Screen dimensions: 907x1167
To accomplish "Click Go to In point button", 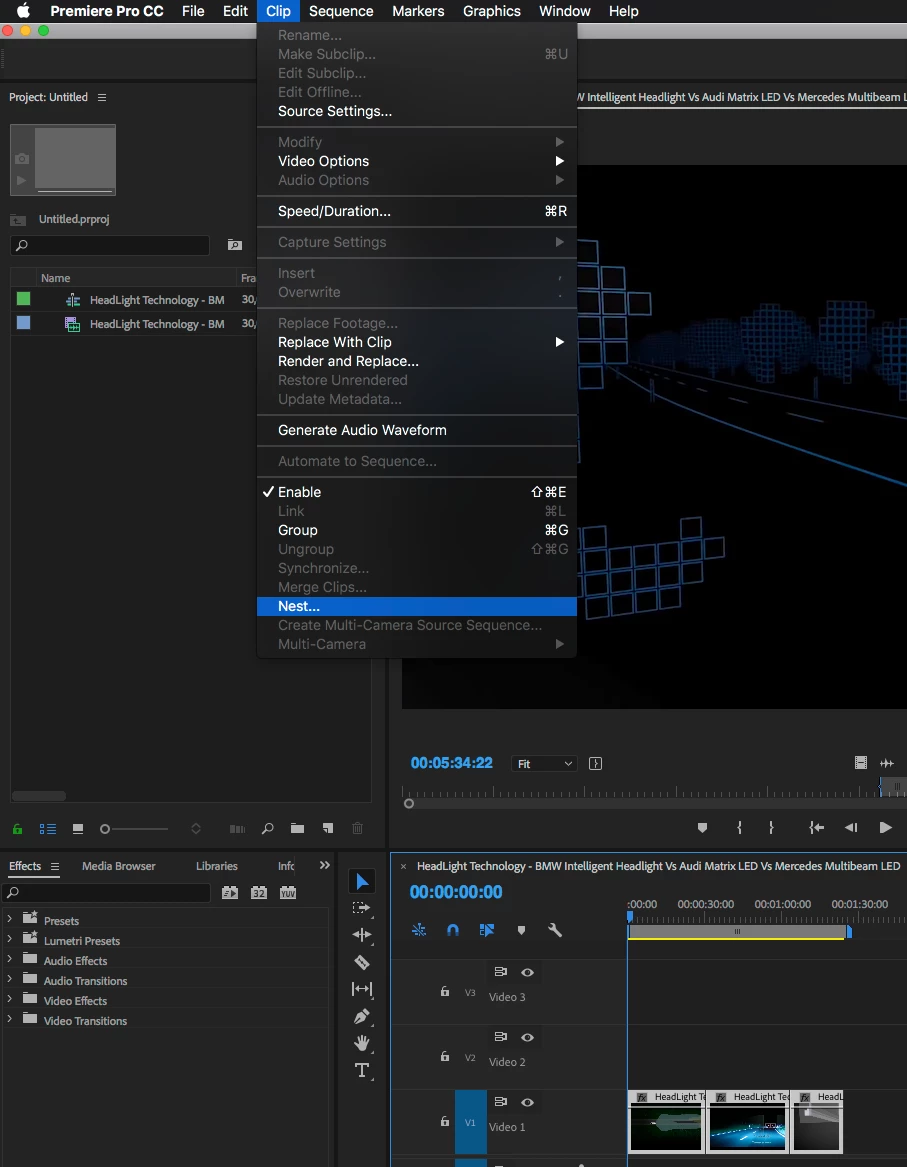I will click(816, 828).
